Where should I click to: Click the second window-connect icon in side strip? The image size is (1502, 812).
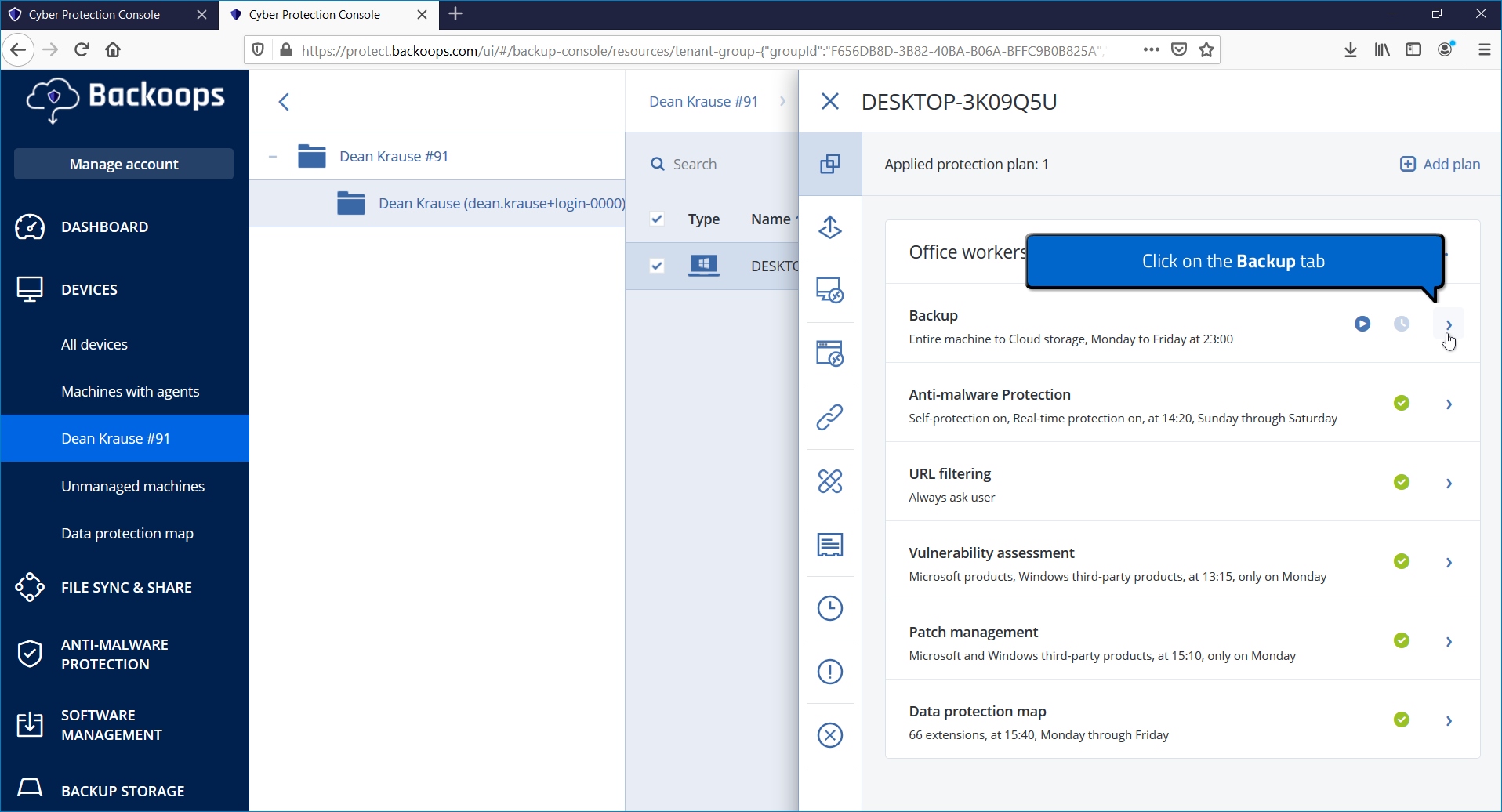[x=830, y=353]
